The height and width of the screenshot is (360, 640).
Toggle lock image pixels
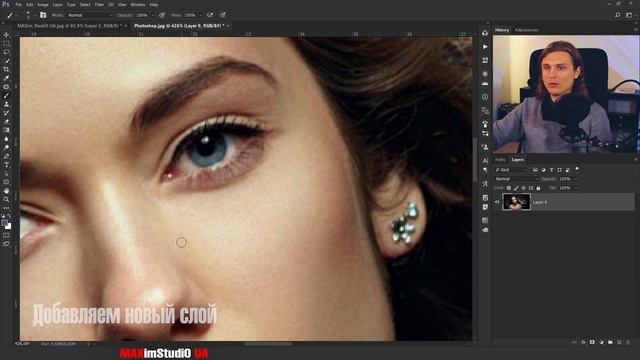(x=516, y=188)
